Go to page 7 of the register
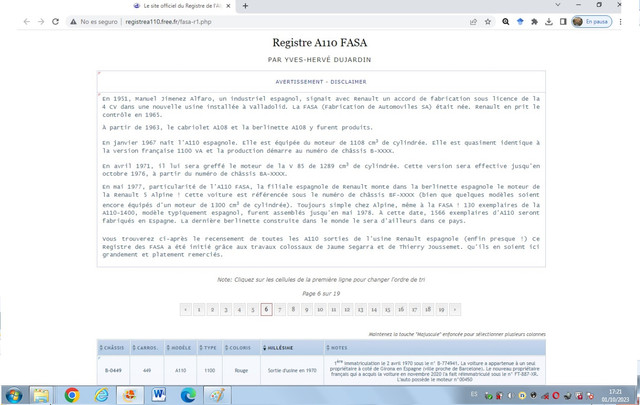640x405 pixels. 280,309
